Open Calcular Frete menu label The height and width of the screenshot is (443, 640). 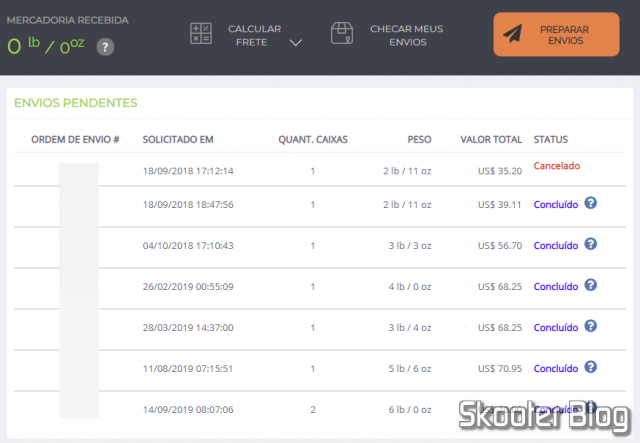[x=254, y=36]
